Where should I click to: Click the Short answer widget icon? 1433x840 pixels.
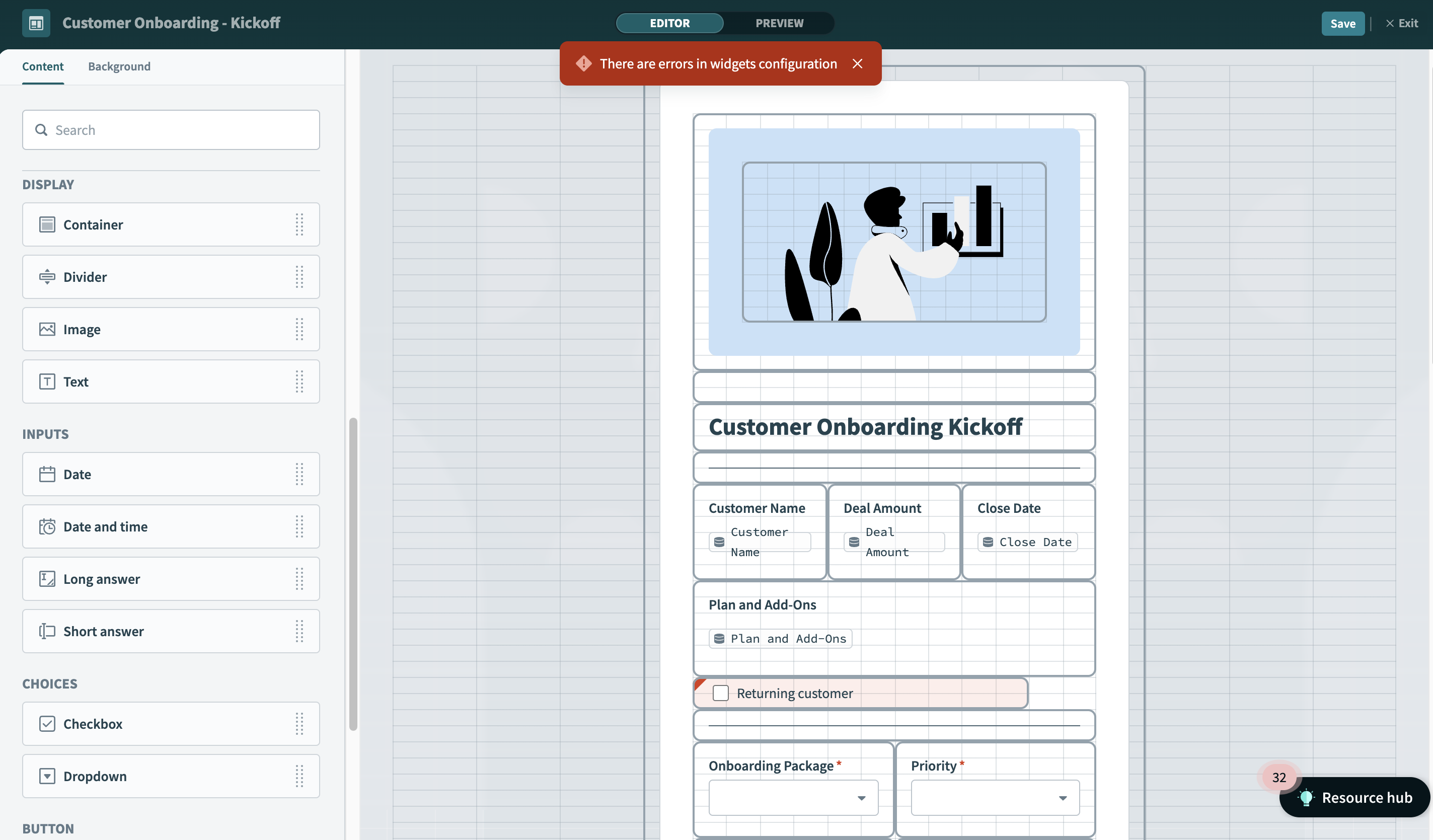[x=47, y=631]
